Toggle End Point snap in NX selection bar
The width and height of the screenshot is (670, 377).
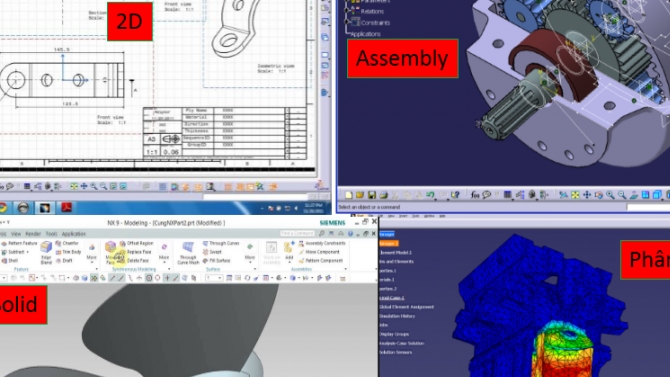113,278
